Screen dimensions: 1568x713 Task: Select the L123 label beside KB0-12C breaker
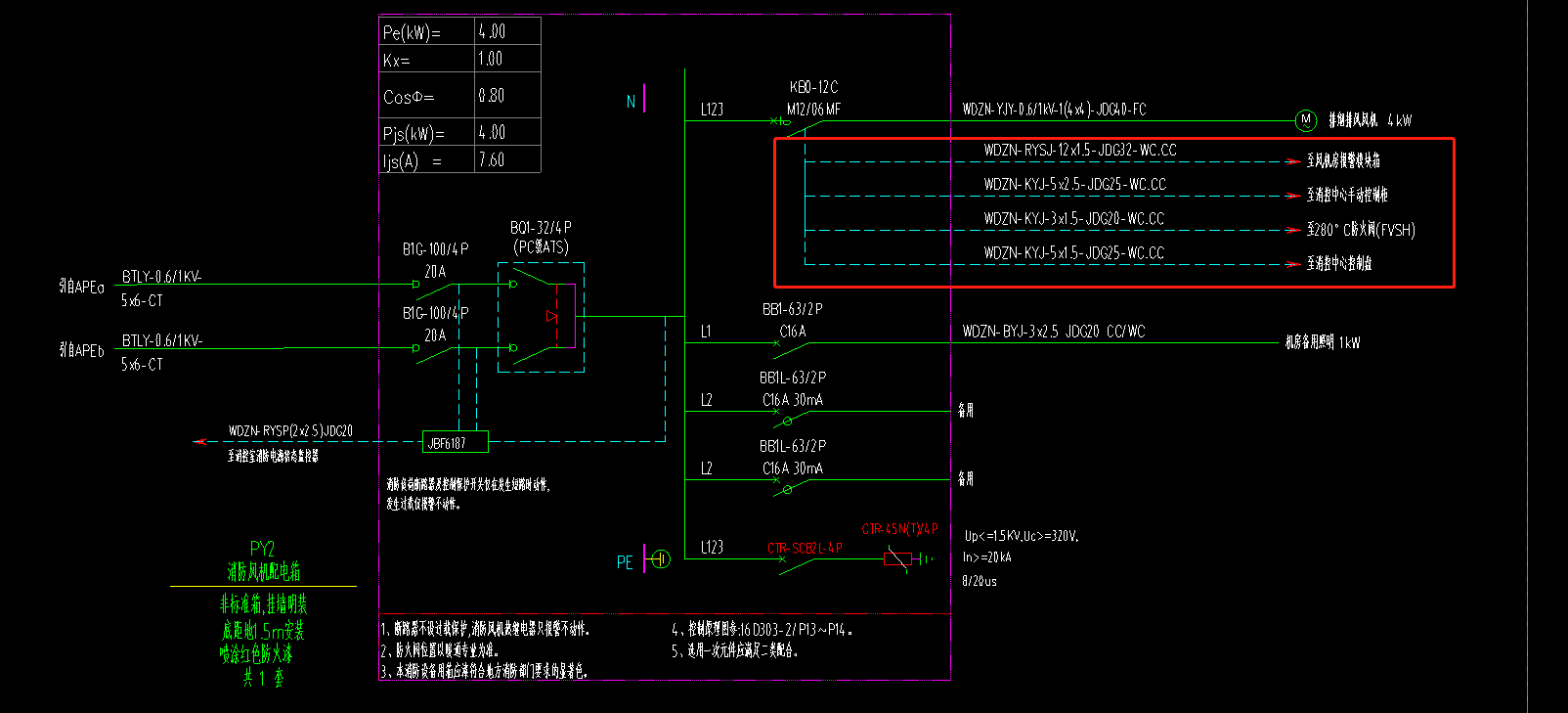point(712,110)
